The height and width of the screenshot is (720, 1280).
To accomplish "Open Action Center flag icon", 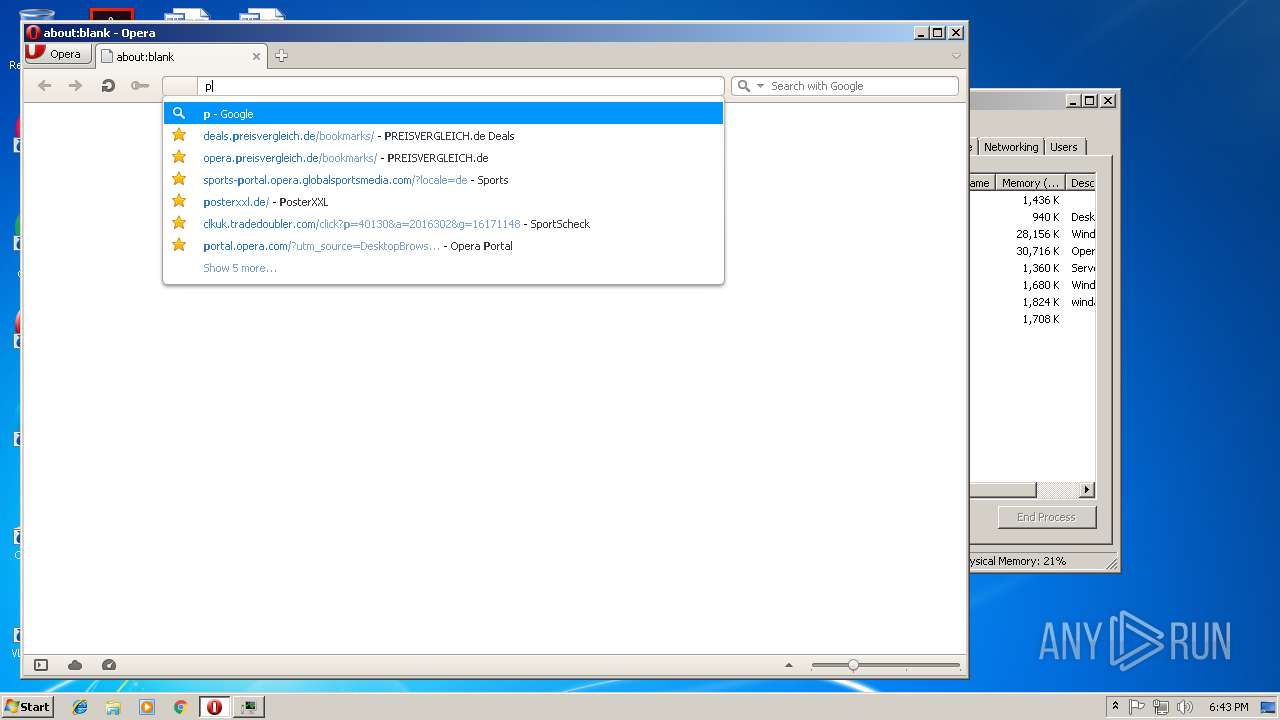I will click(x=1137, y=707).
